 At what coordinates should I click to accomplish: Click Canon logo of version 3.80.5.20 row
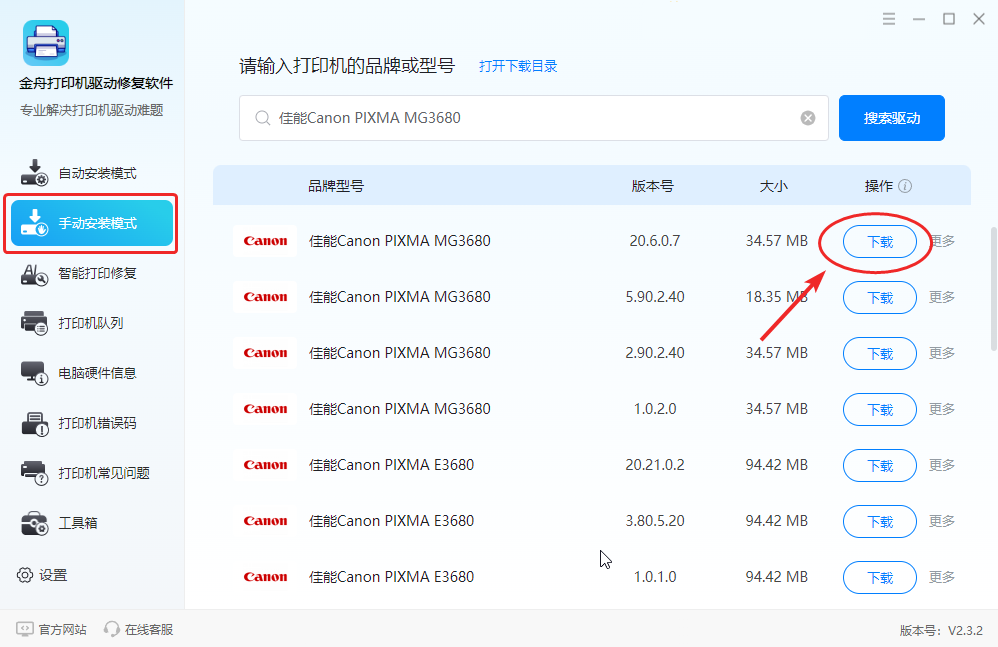[265, 521]
